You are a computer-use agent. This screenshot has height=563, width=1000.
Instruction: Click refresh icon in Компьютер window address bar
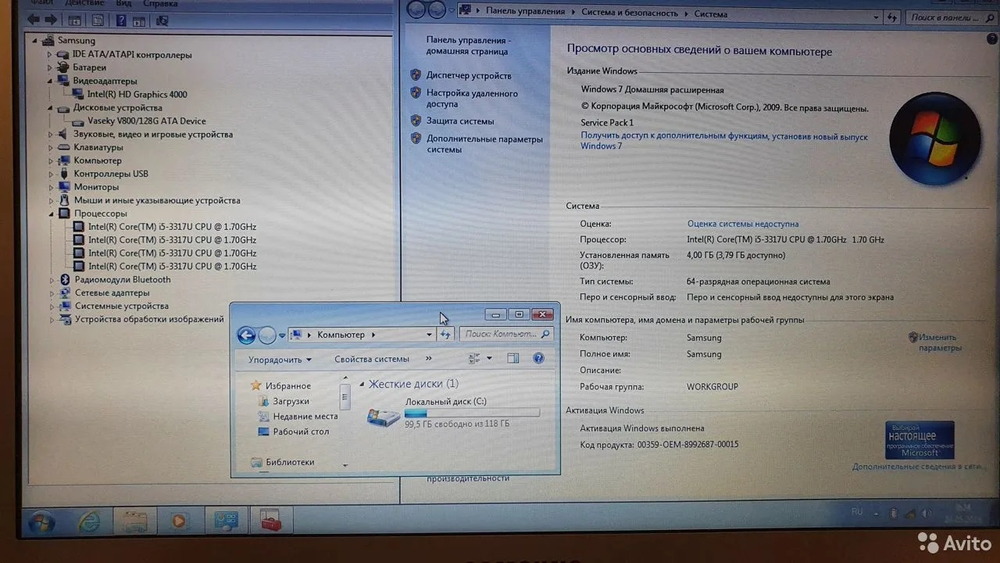tap(445, 334)
